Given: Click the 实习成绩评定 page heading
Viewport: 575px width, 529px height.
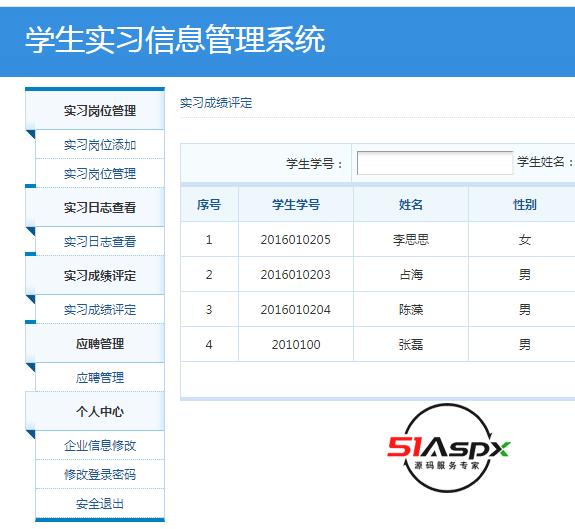Looking at the screenshot, I should click(216, 103).
